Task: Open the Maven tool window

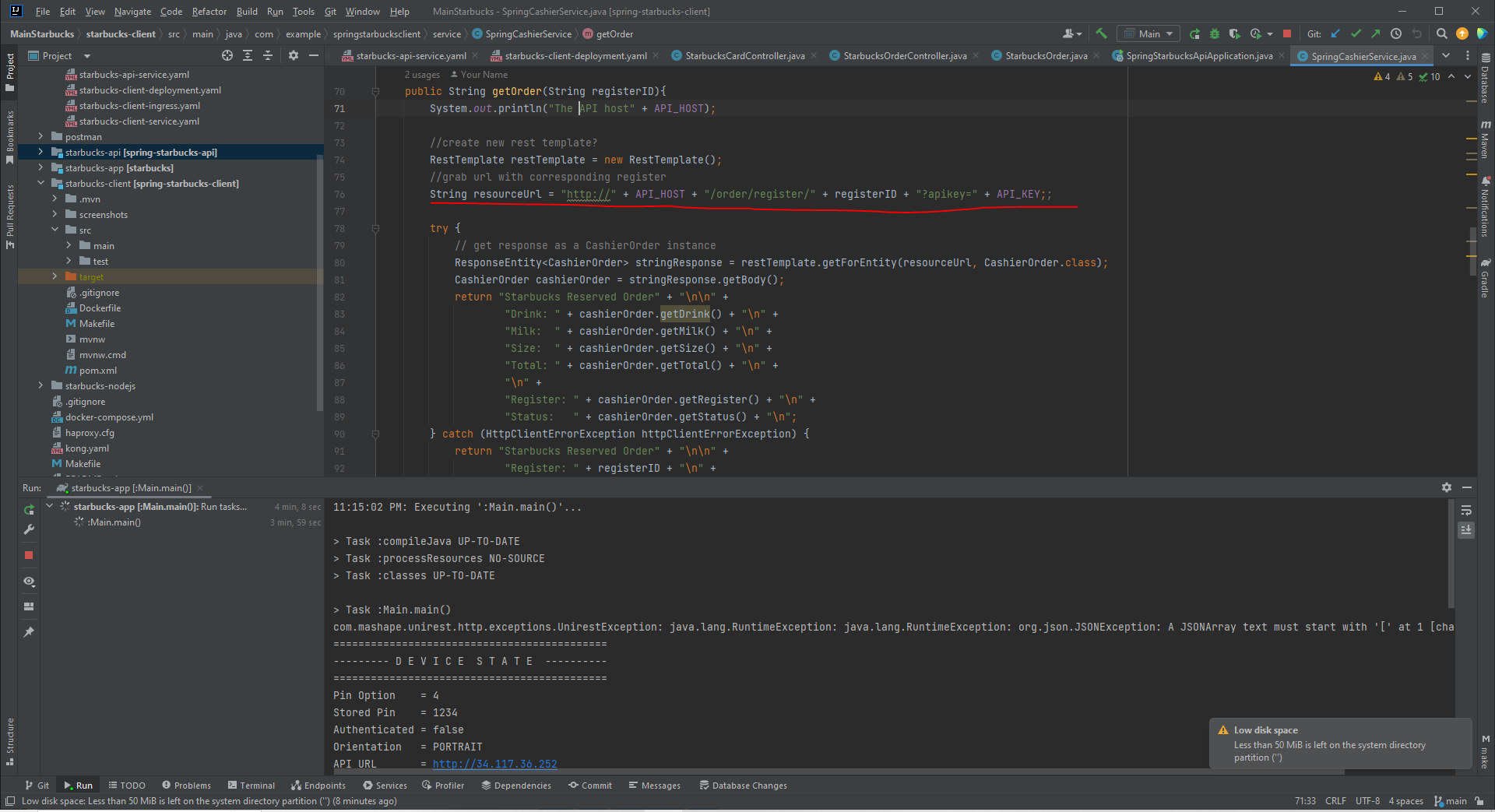Action: [x=1486, y=142]
